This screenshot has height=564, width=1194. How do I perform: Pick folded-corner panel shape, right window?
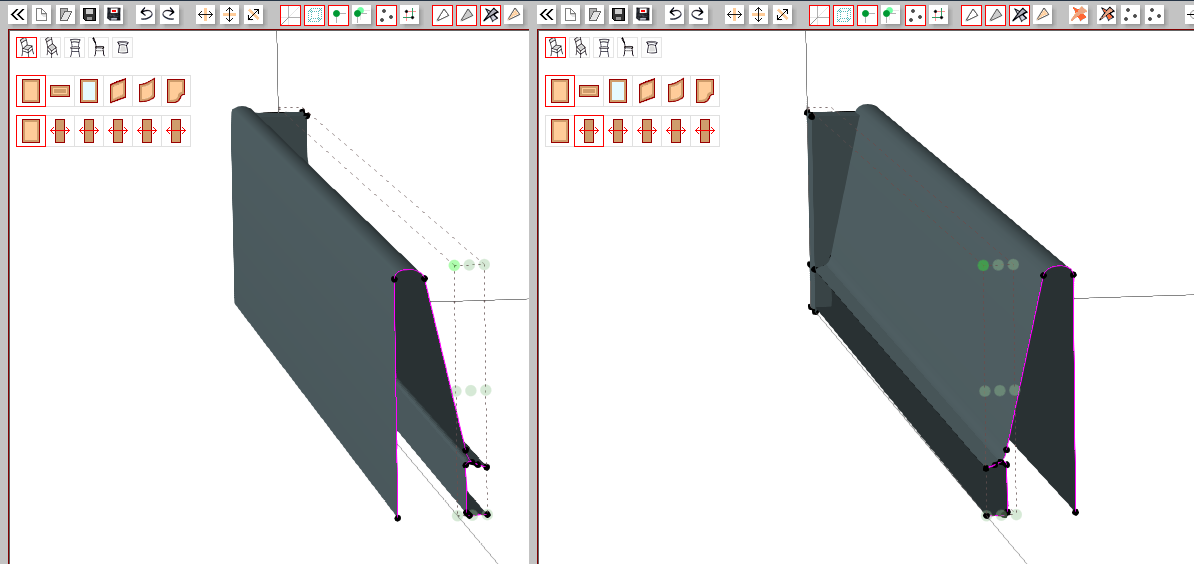(705, 91)
